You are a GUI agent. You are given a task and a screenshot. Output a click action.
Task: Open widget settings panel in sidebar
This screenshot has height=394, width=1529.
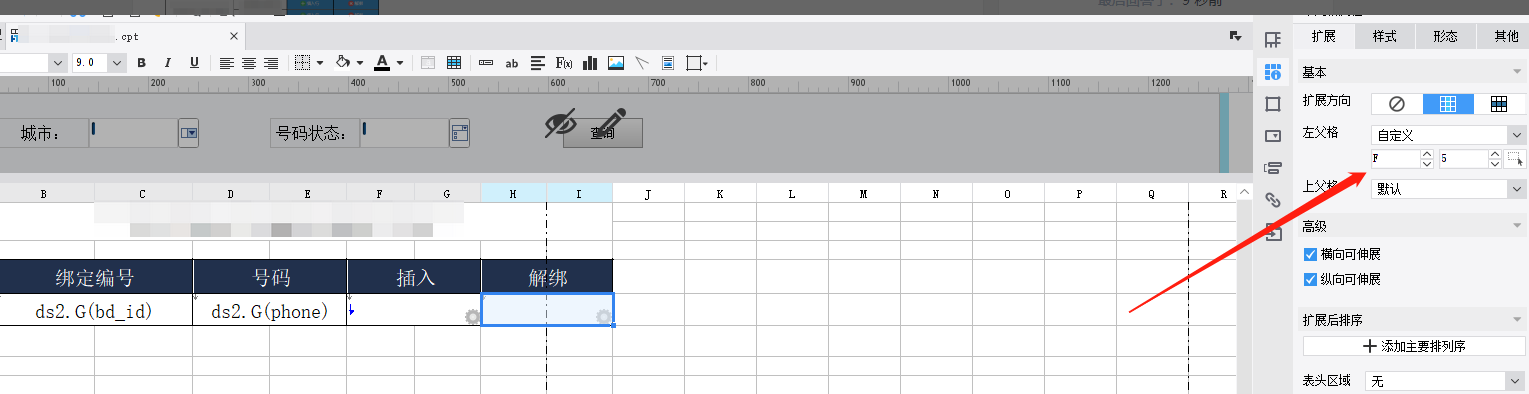coord(1273,136)
